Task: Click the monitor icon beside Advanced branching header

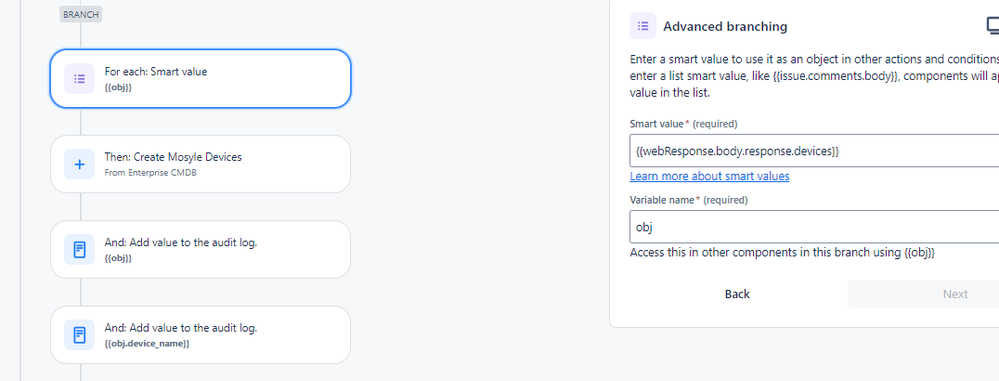Action: pyautogui.click(x=993, y=26)
